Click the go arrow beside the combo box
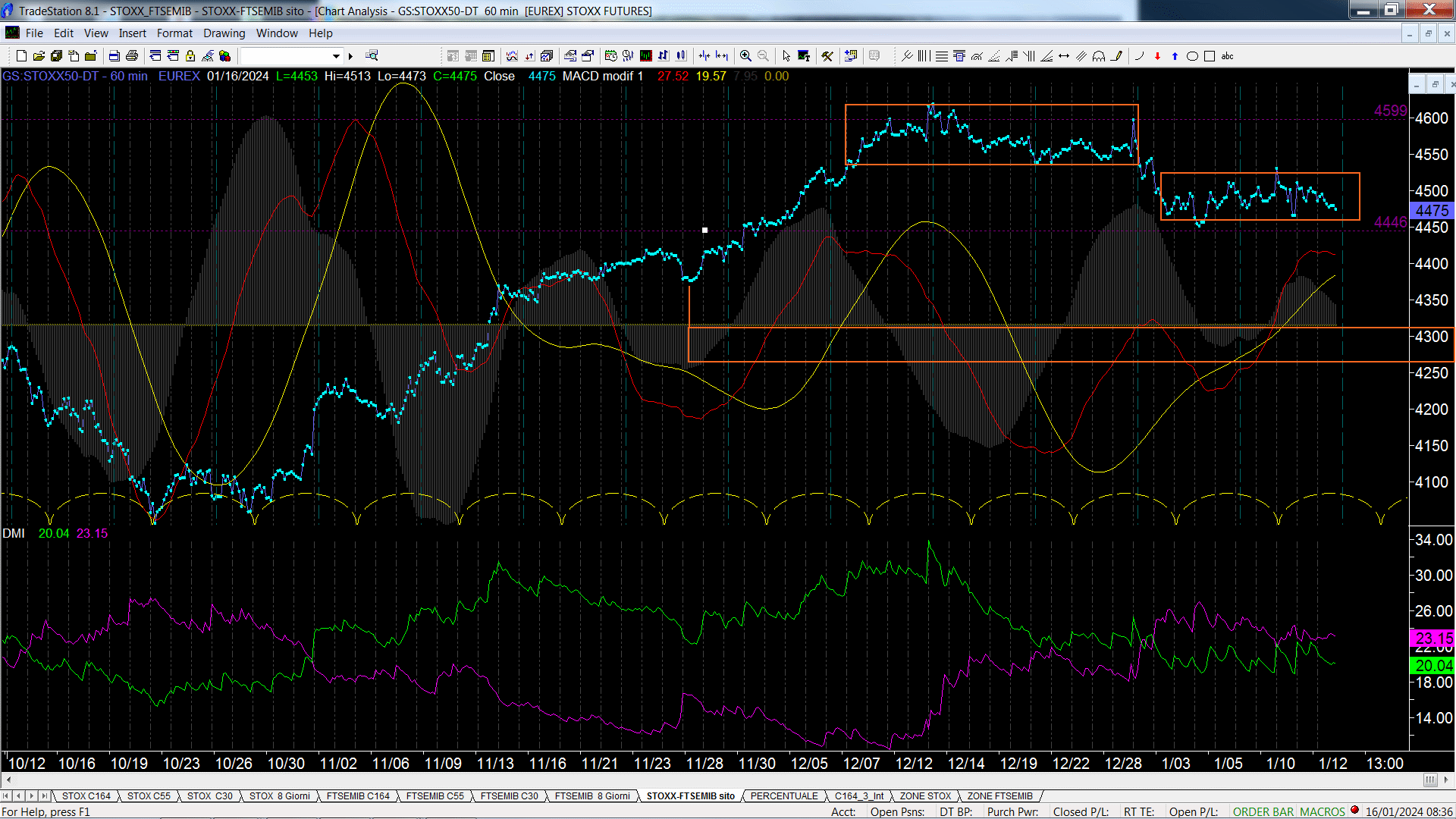1456x819 pixels. 350,56
